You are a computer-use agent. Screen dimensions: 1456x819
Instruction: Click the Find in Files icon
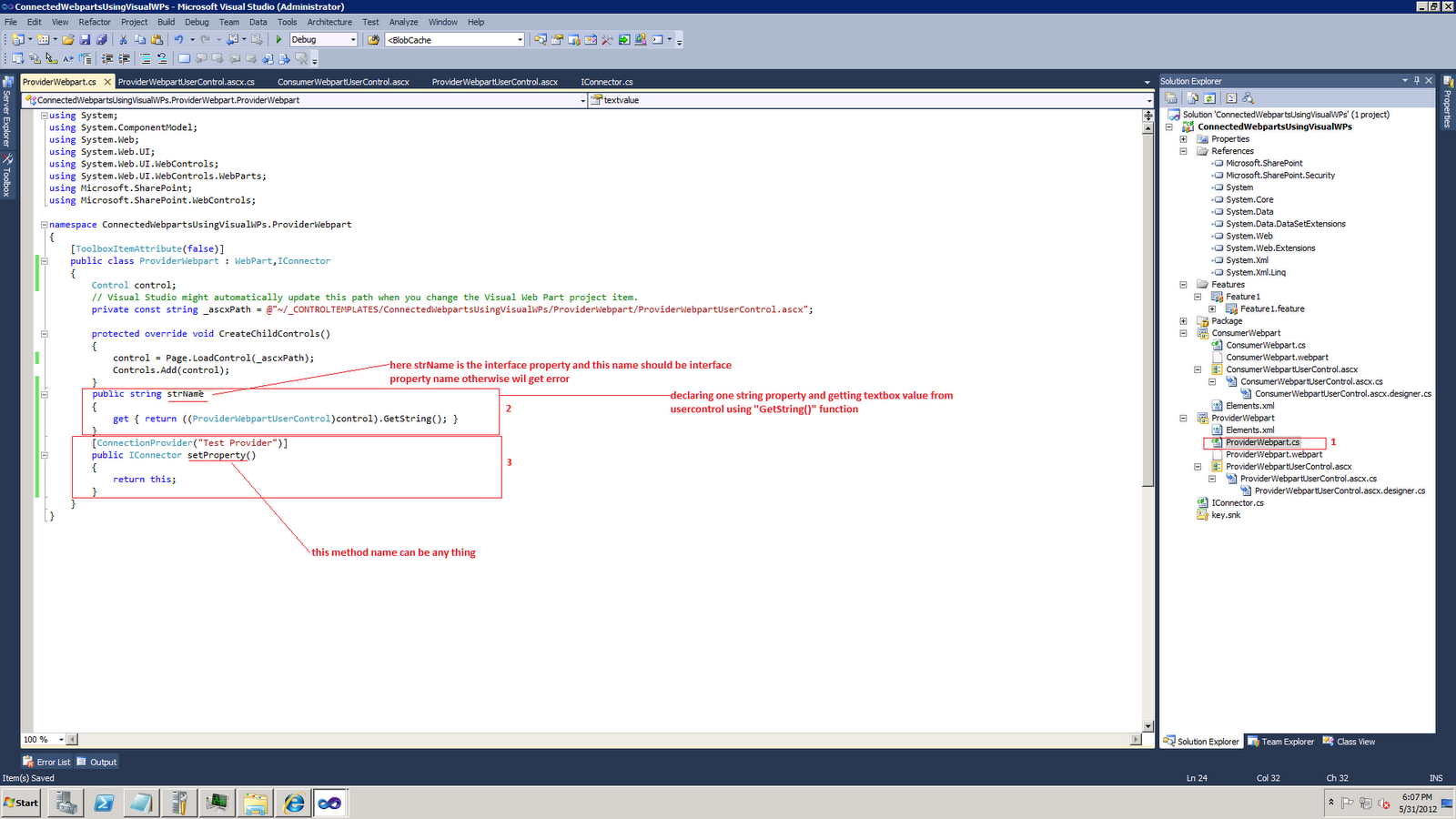point(373,40)
